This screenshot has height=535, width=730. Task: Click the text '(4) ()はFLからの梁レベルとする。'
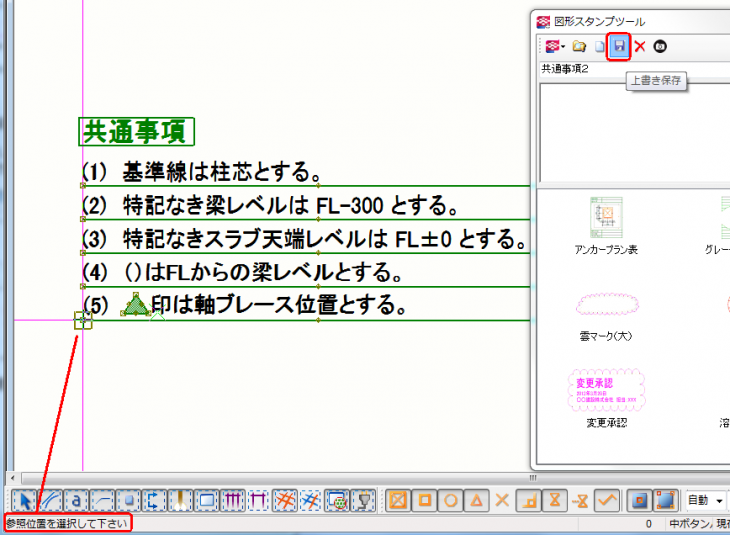tap(242, 272)
